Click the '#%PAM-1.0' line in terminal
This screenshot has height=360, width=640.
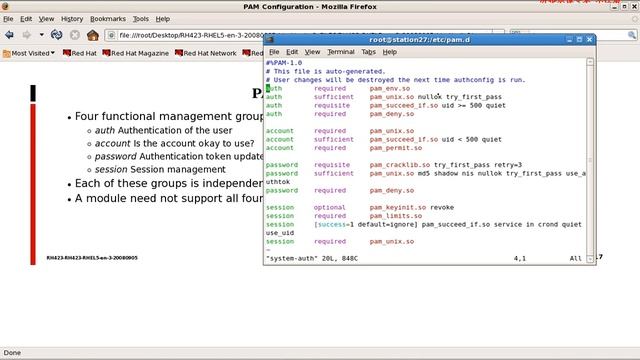(284, 63)
